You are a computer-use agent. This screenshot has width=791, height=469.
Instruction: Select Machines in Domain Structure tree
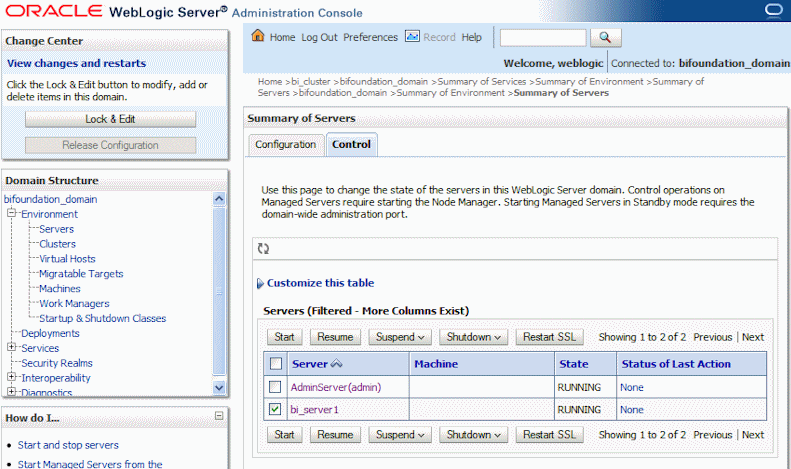[60, 288]
